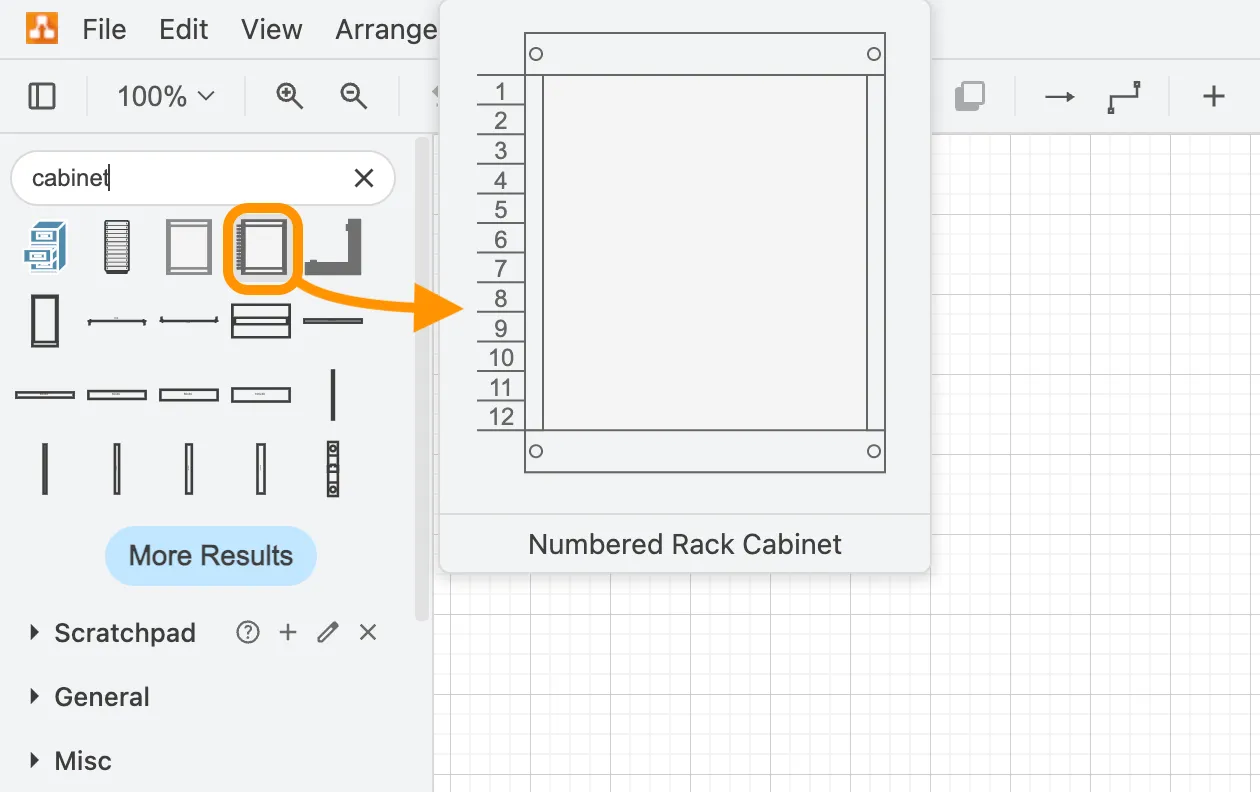Open the File menu
The height and width of the screenshot is (792, 1260).
[104, 29]
